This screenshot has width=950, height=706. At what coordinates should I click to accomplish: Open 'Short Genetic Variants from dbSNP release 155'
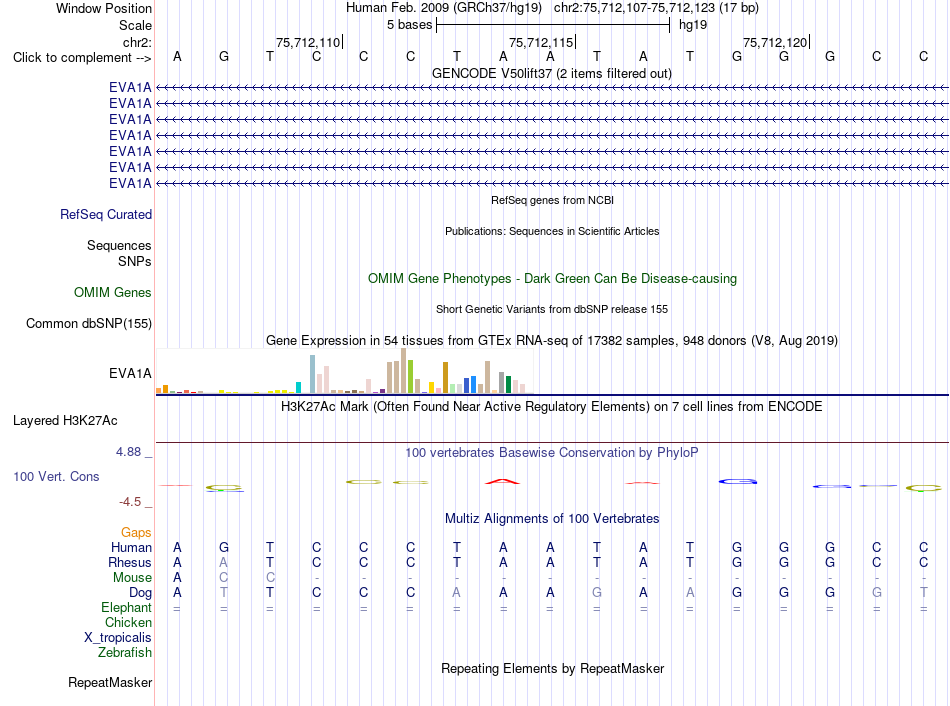click(x=552, y=309)
